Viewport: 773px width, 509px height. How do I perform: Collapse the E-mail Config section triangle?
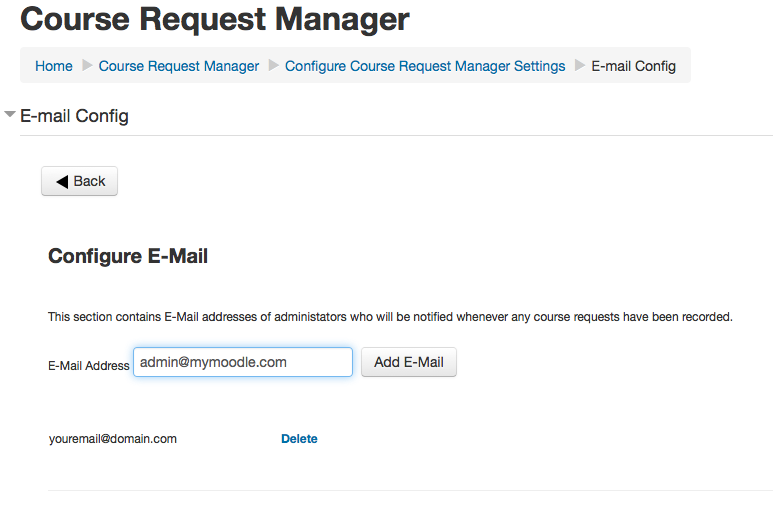point(10,115)
